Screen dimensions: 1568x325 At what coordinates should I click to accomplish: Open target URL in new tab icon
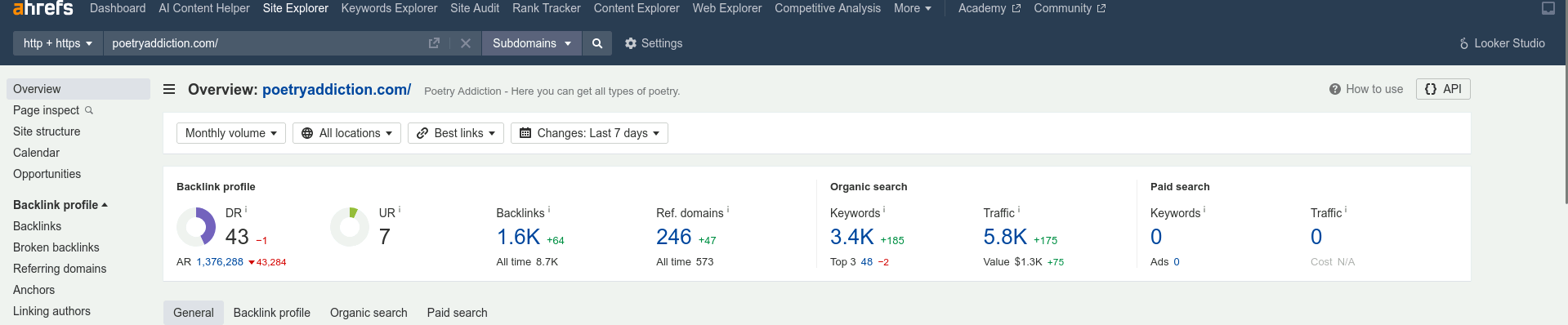pyautogui.click(x=434, y=43)
